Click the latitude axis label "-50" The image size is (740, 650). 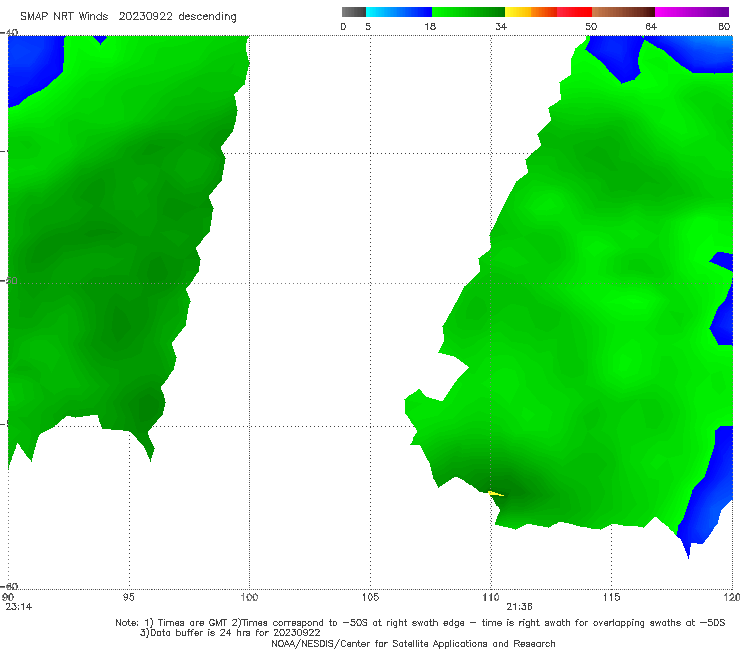(9, 281)
